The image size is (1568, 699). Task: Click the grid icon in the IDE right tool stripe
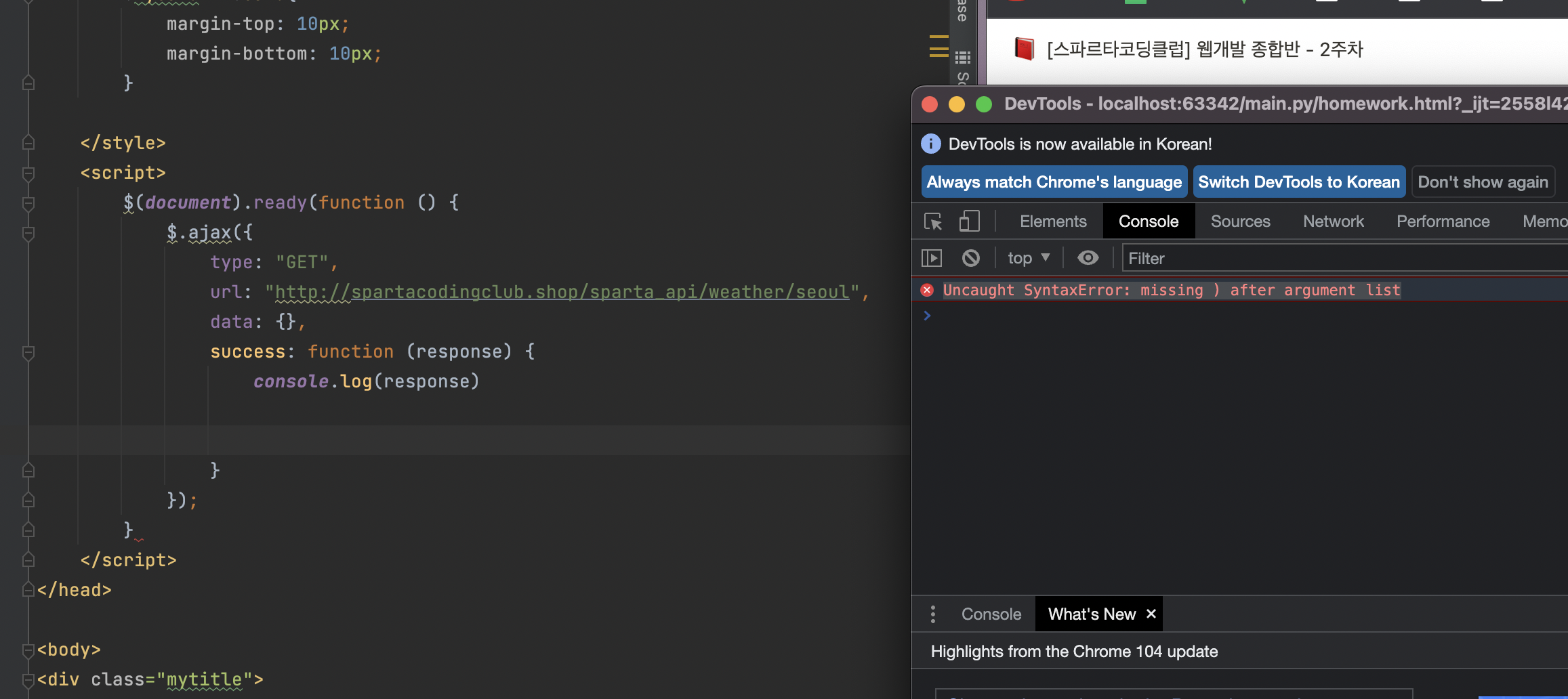963,57
